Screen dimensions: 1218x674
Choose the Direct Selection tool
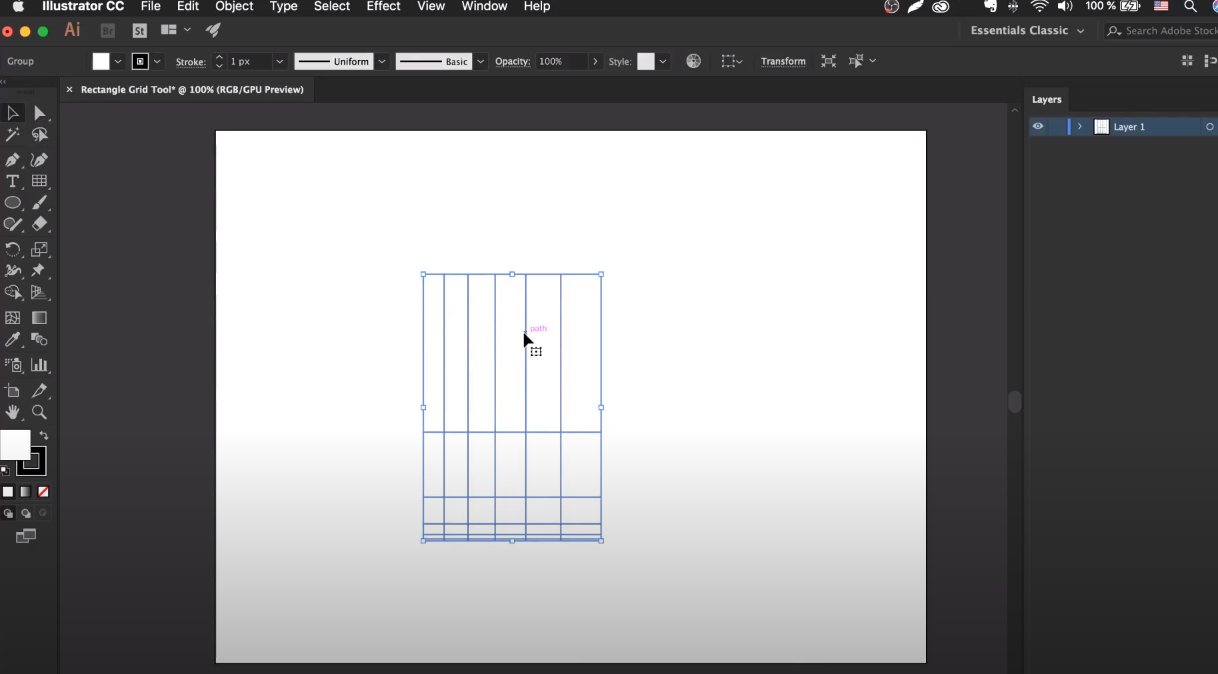[x=39, y=113]
